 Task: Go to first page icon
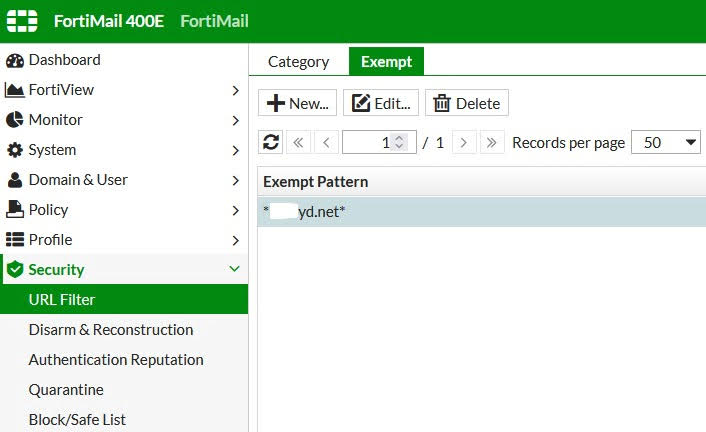pyautogui.click(x=298, y=143)
